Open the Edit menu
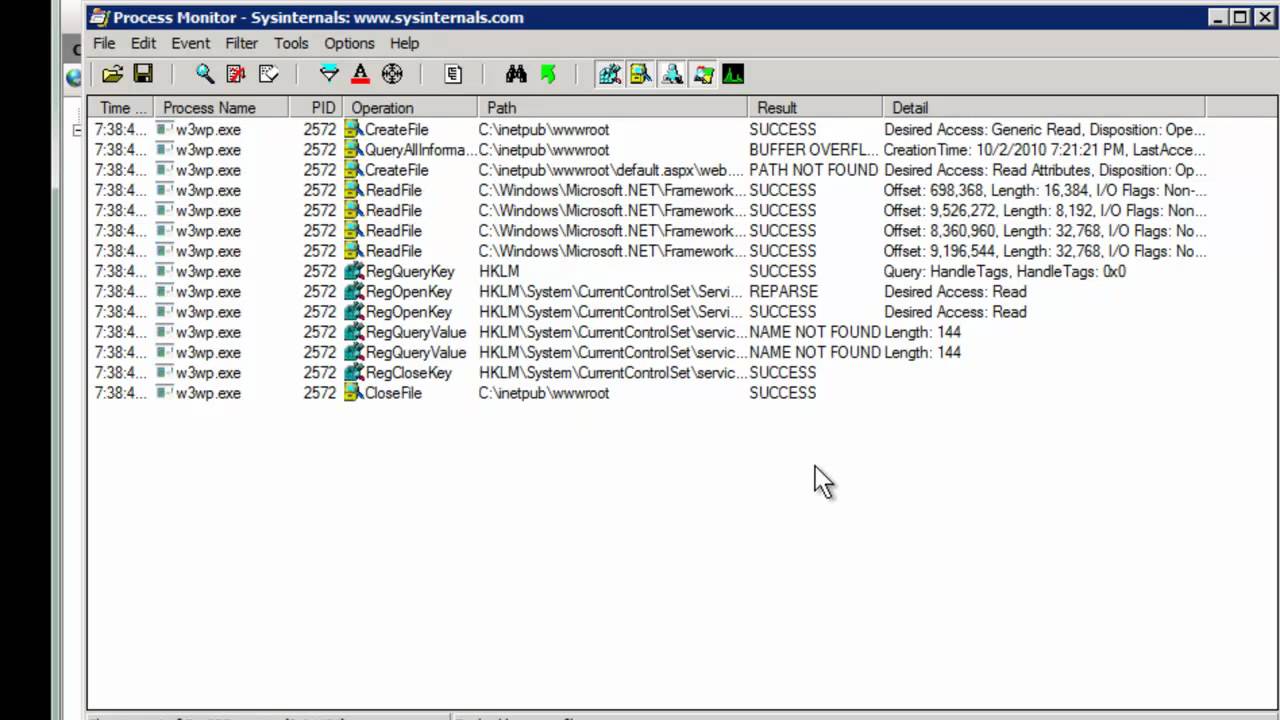This screenshot has width=1280, height=720. coord(143,43)
